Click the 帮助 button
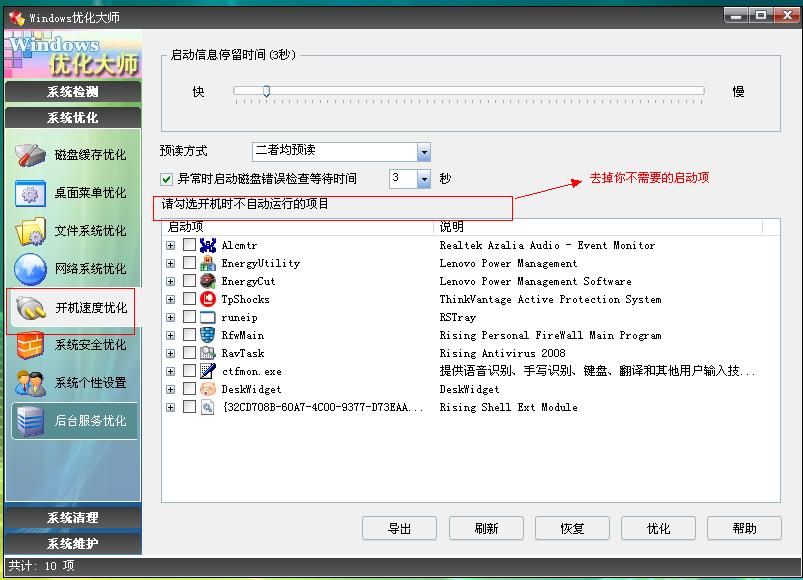This screenshot has width=803, height=580. click(x=744, y=528)
